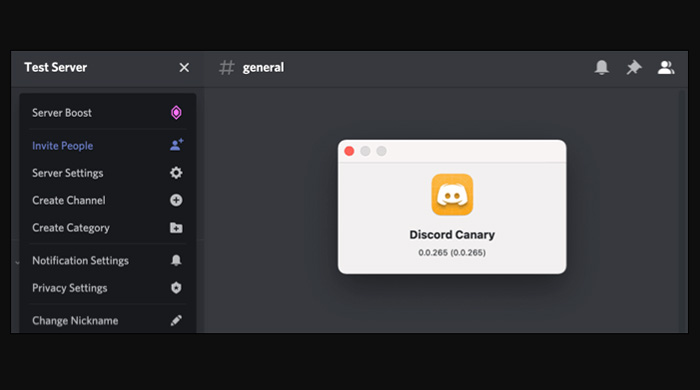Click the hashtag icon beside general
The height and width of the screenshot is (390, 700).
226,67
